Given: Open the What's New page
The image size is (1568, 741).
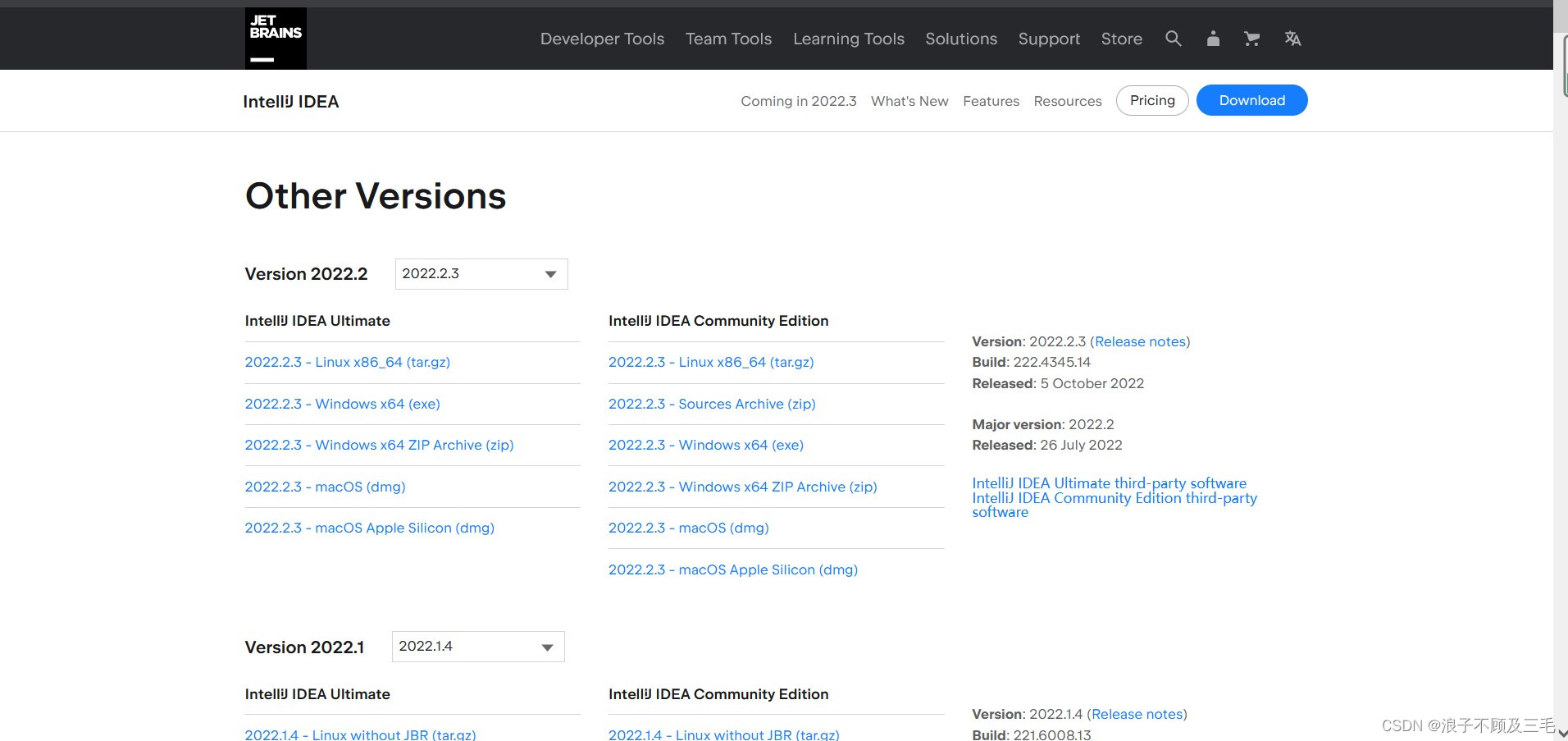Looking at the screenshot, I should click(909, 101).
